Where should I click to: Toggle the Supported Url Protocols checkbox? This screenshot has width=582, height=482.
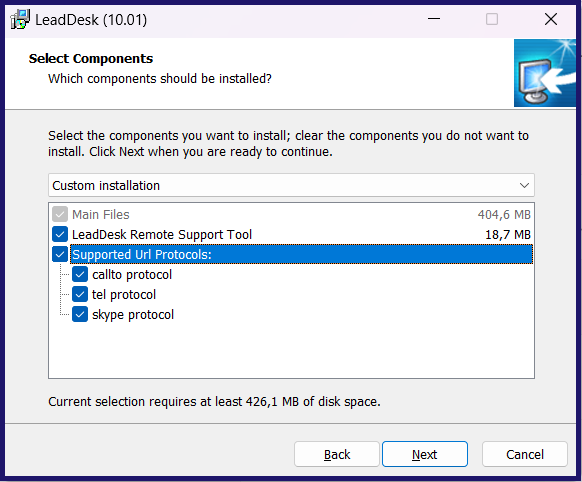pyautogui.click(x=60, y=255)
